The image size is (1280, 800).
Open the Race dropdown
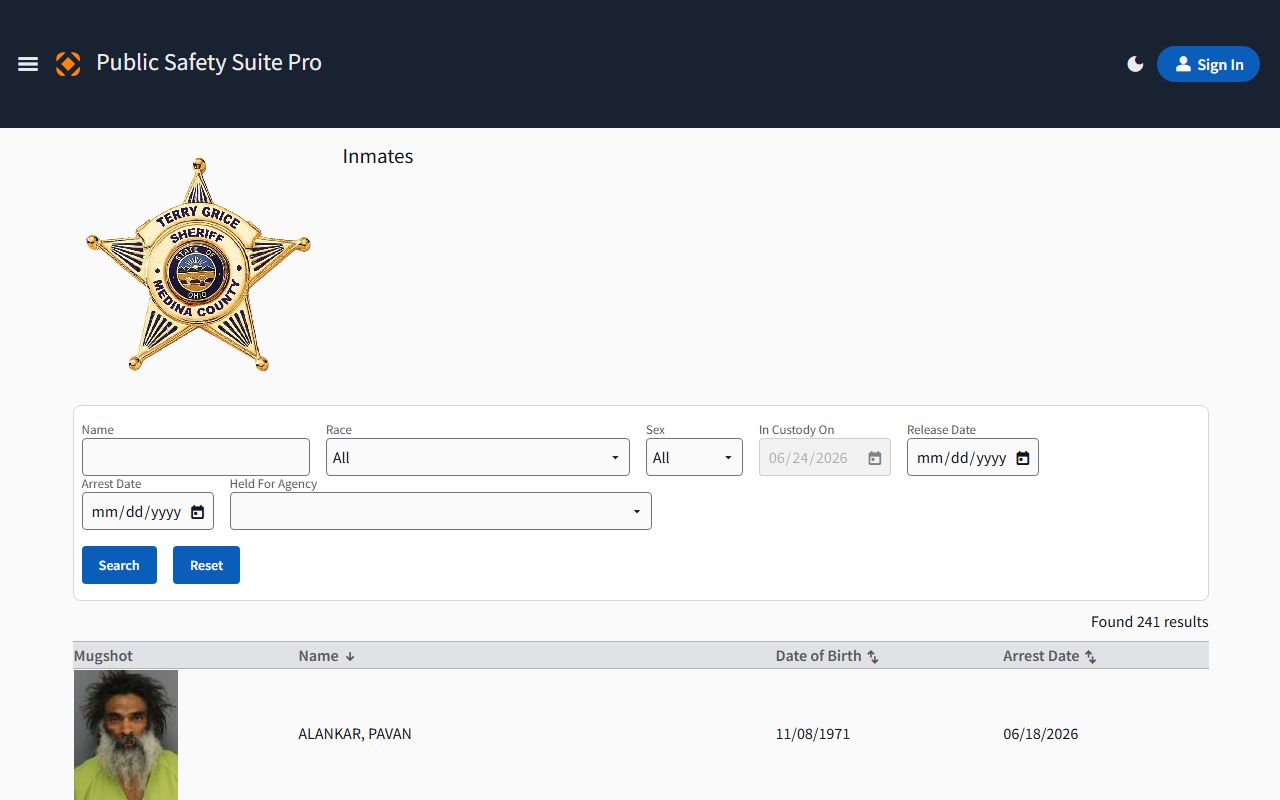point(478,457)
